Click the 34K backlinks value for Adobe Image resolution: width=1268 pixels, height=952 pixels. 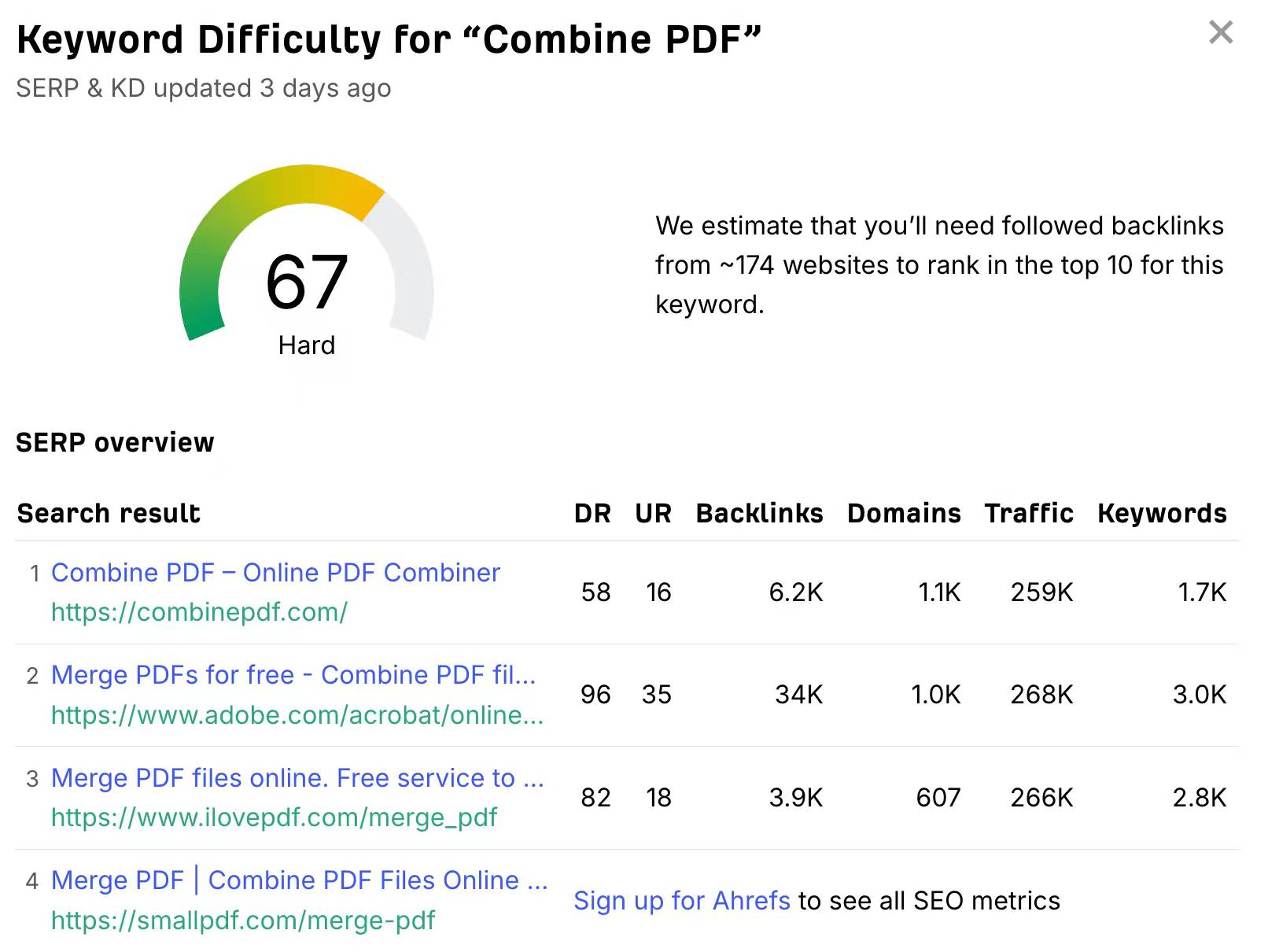798,695
